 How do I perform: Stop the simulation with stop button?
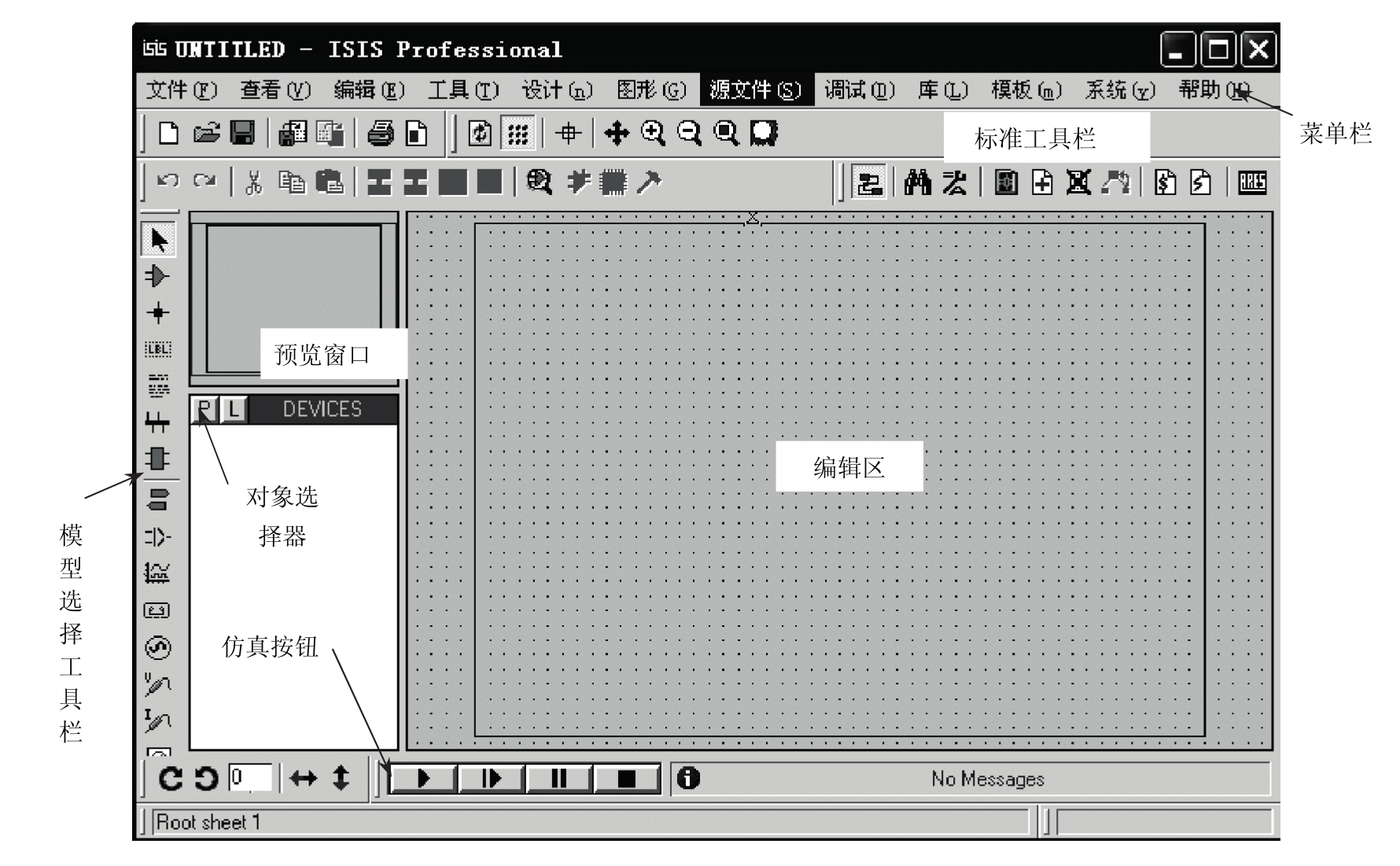point(626,779)
